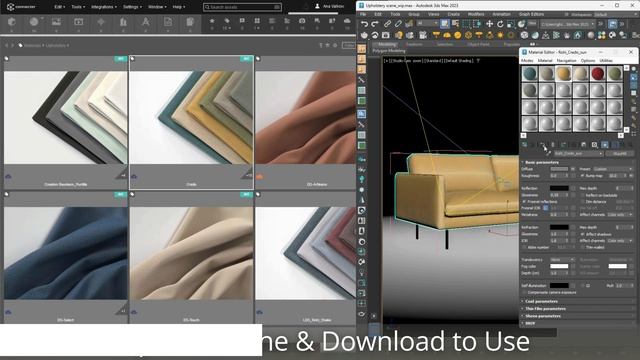Click the VRayMtl material type button

tap(620, 154)
